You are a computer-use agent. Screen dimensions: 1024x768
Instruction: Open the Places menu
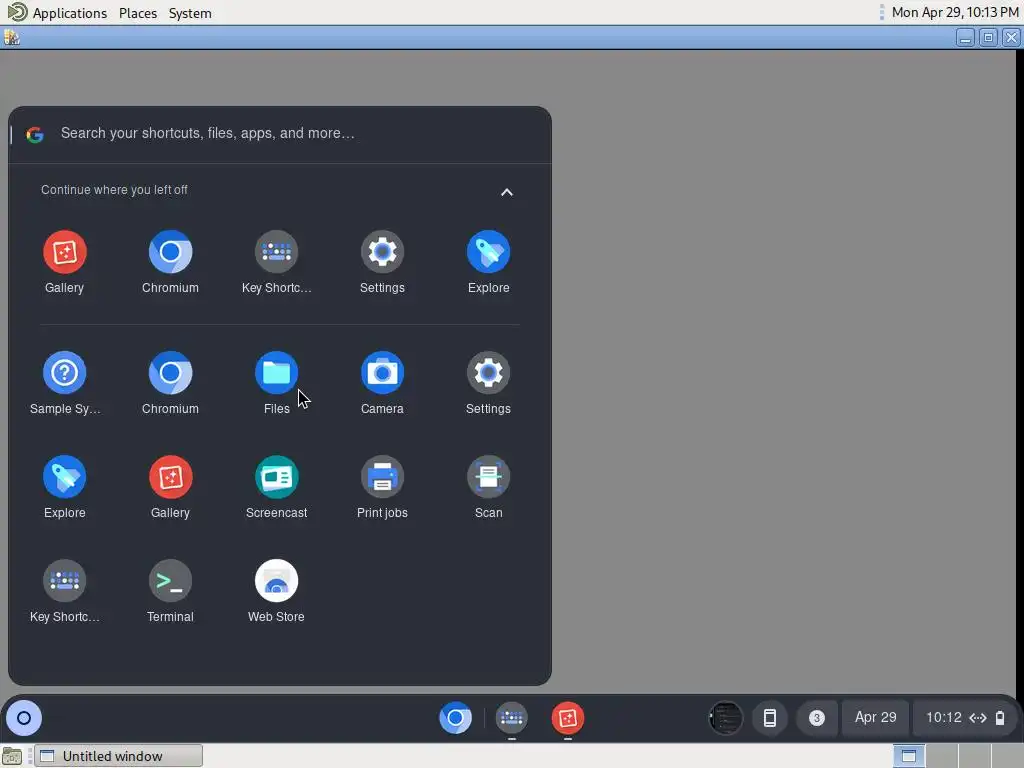coord(138,13)
